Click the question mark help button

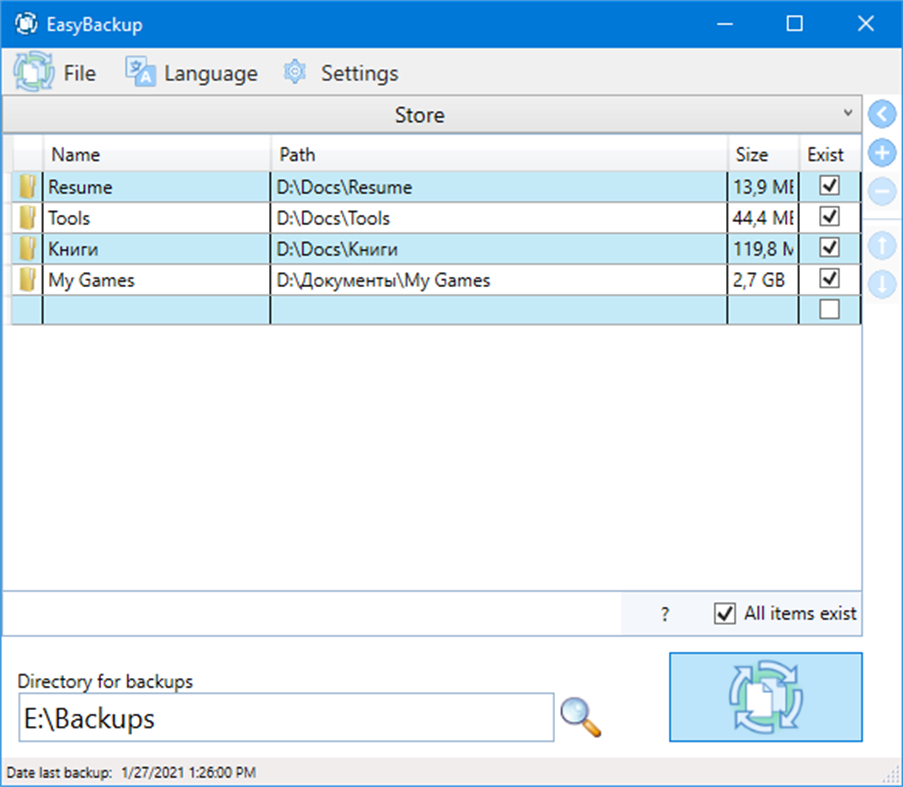tap(665, 615)
